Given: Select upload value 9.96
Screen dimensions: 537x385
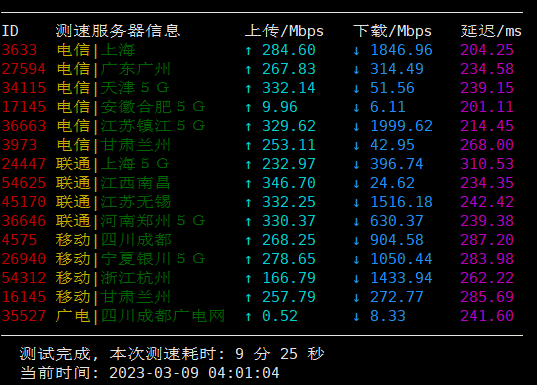Looking at the screenshot, I should coord(280,107).
